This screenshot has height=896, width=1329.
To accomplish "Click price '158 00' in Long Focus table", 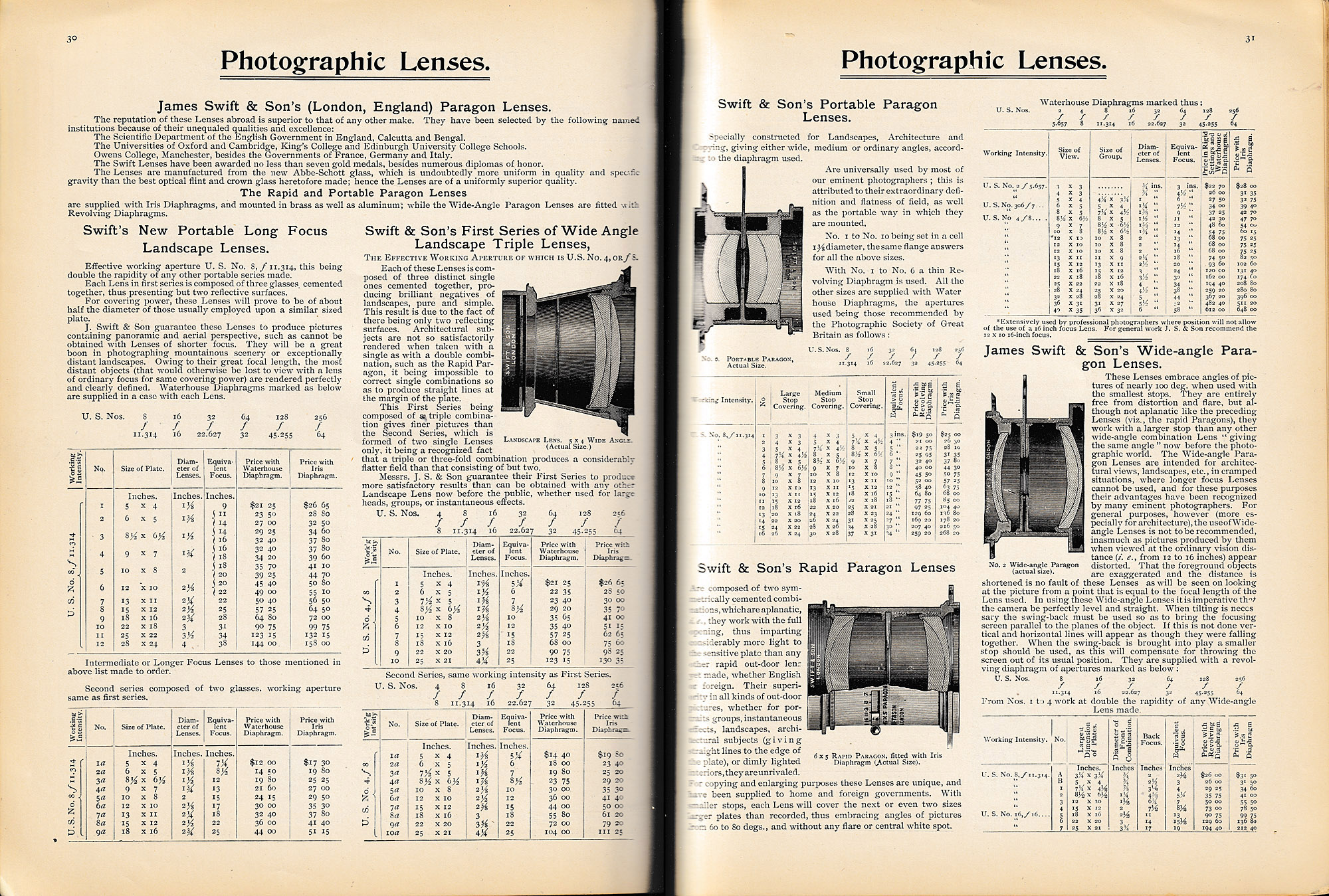I will [316, 644].
